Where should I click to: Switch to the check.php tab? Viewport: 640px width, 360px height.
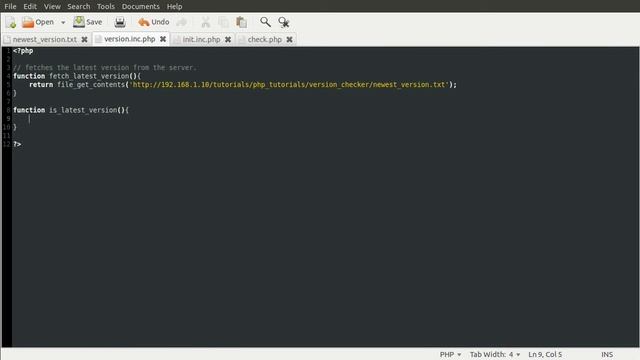click(264, 40)
